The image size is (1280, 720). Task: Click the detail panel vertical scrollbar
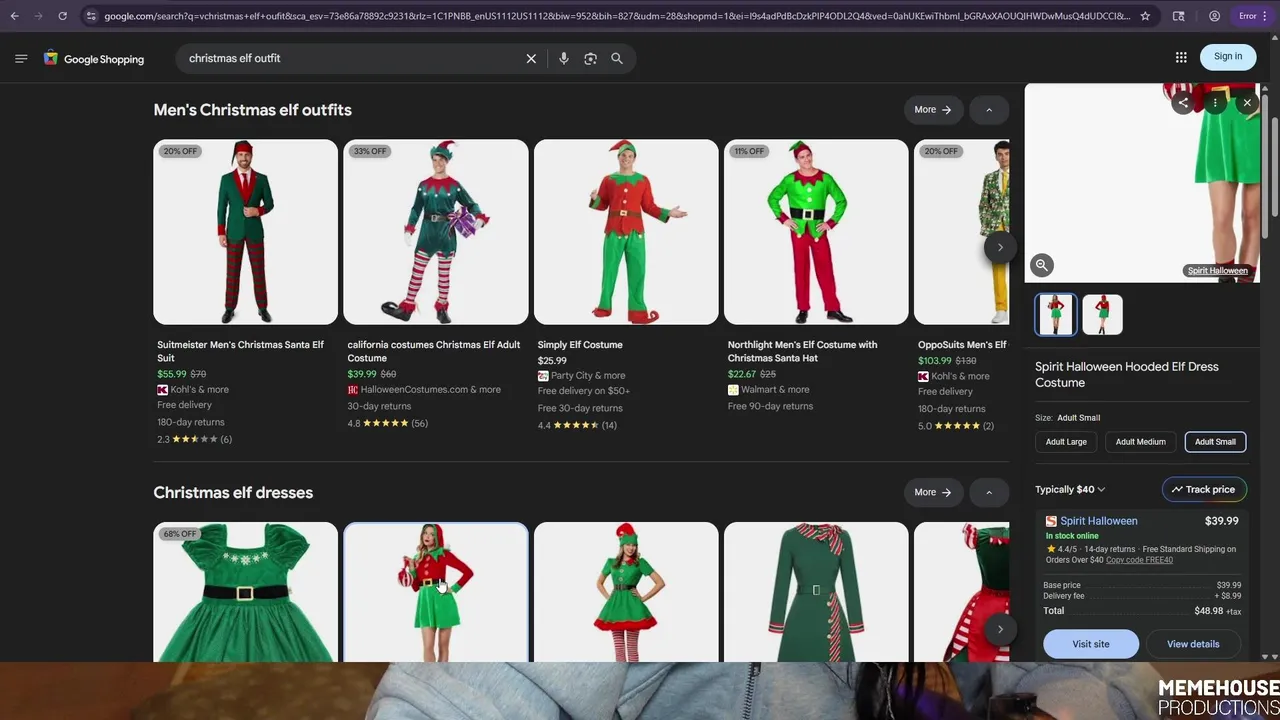(1265, 165)
